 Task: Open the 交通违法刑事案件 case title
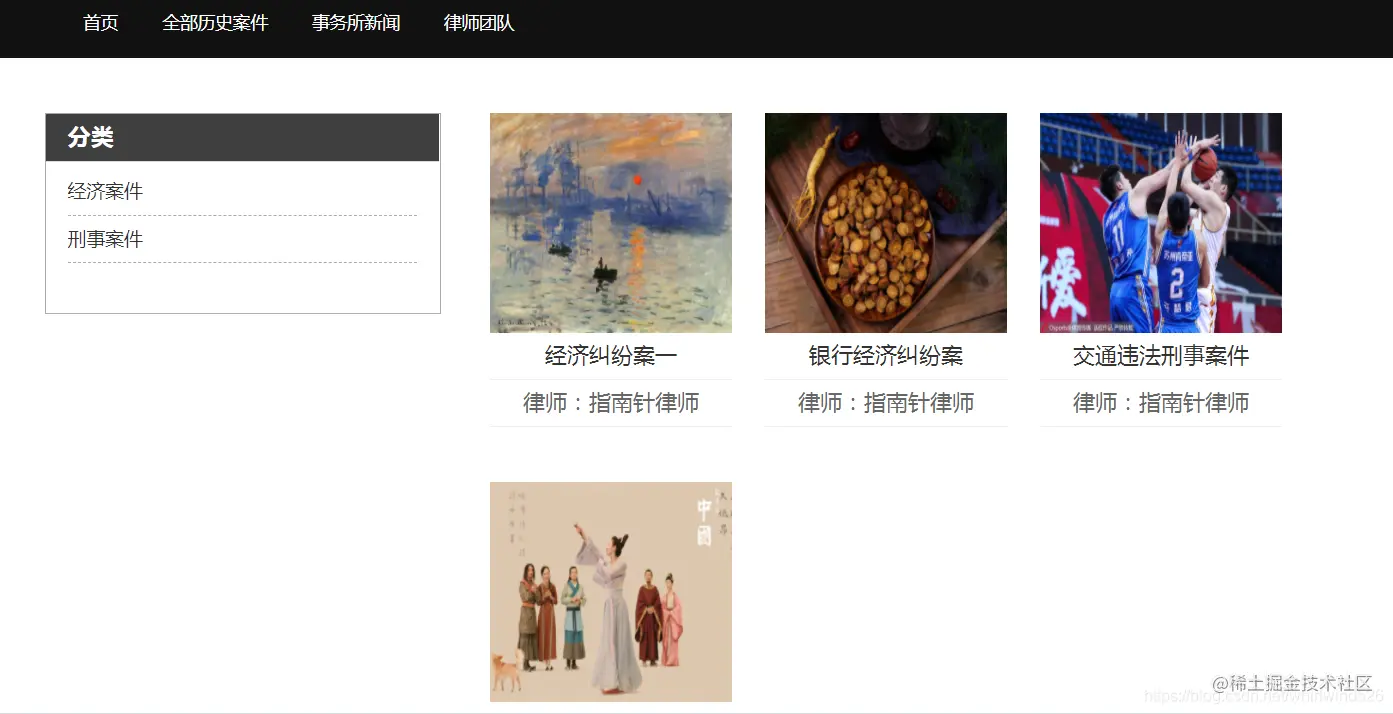[1161, 356]
